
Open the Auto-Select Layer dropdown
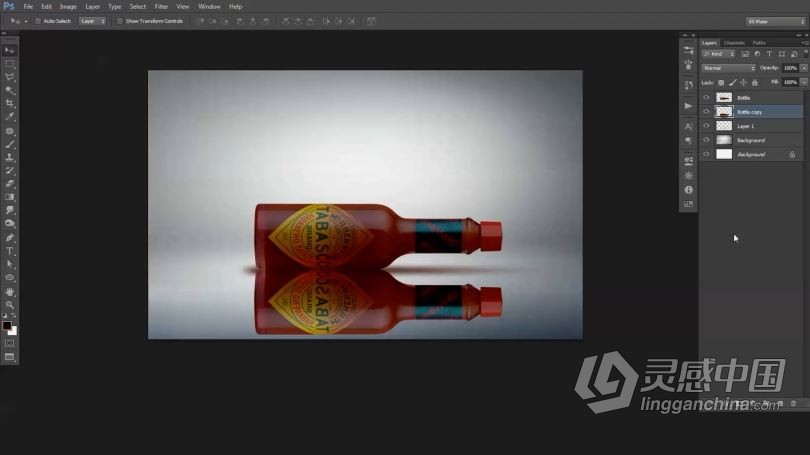pos(92,21)
